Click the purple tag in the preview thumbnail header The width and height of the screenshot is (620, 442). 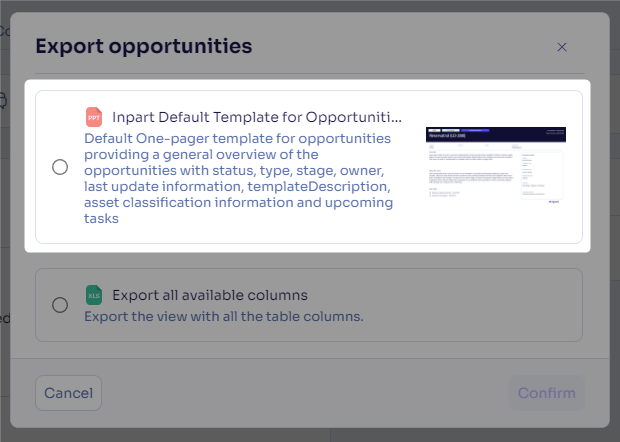tap(475, 130)
